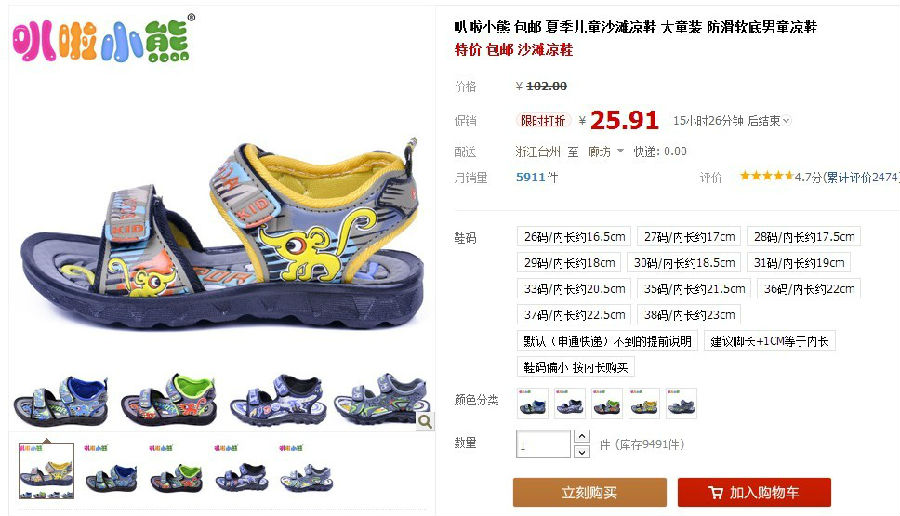Show the second gallery thumbnail with blue sandal
Image resolution: width=900 pixels, height=516 pixels.
point(111,471)
